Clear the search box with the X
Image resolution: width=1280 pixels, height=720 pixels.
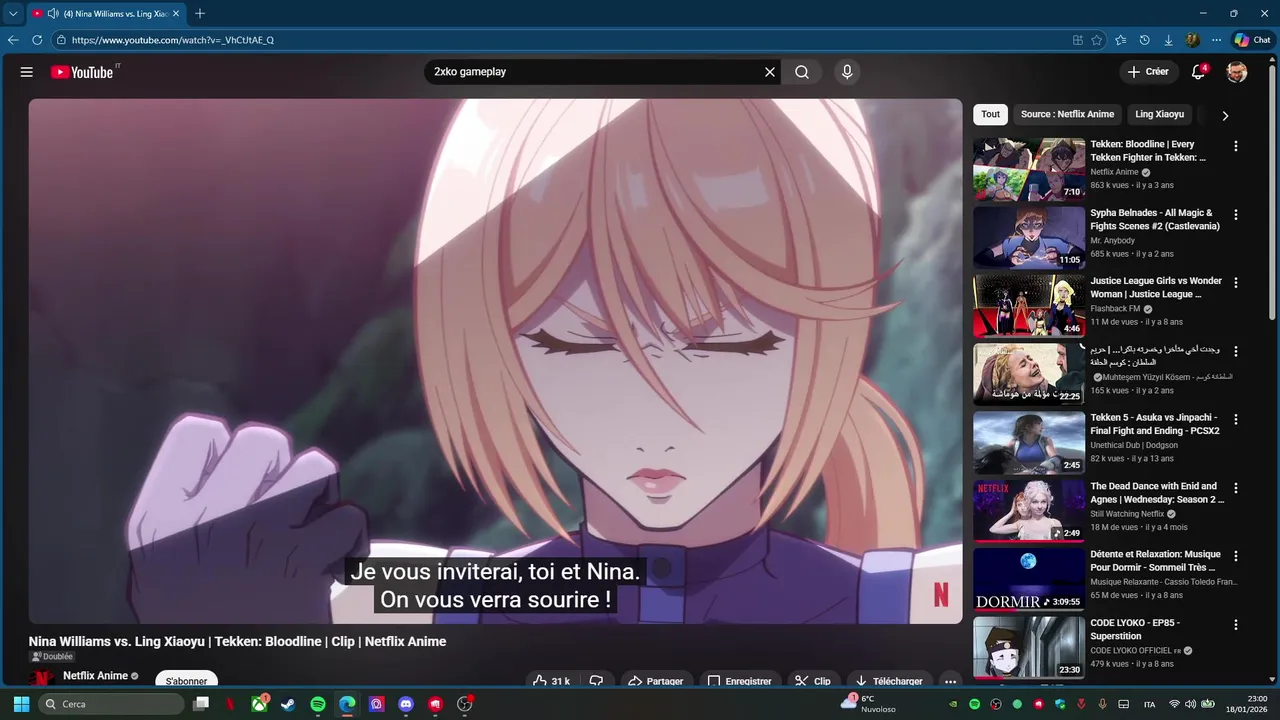tap(770, 72)
